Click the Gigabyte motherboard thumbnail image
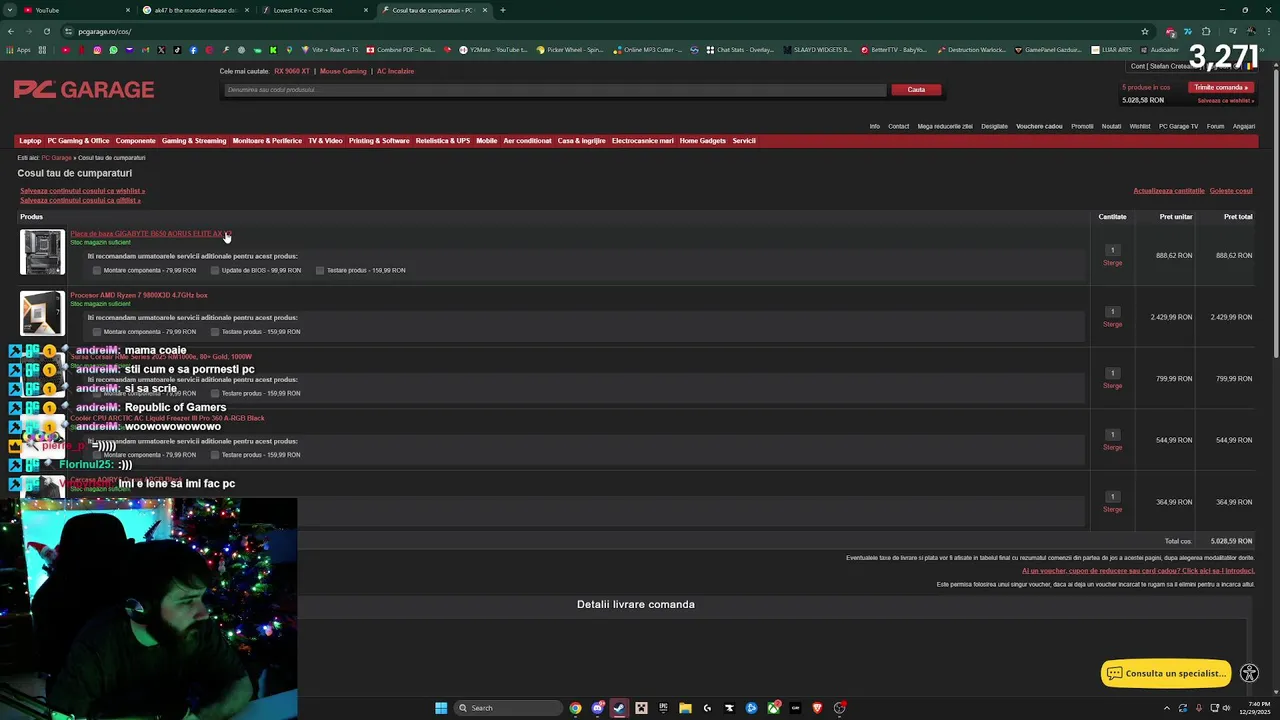1280x720 pixels. coord(42,252)
